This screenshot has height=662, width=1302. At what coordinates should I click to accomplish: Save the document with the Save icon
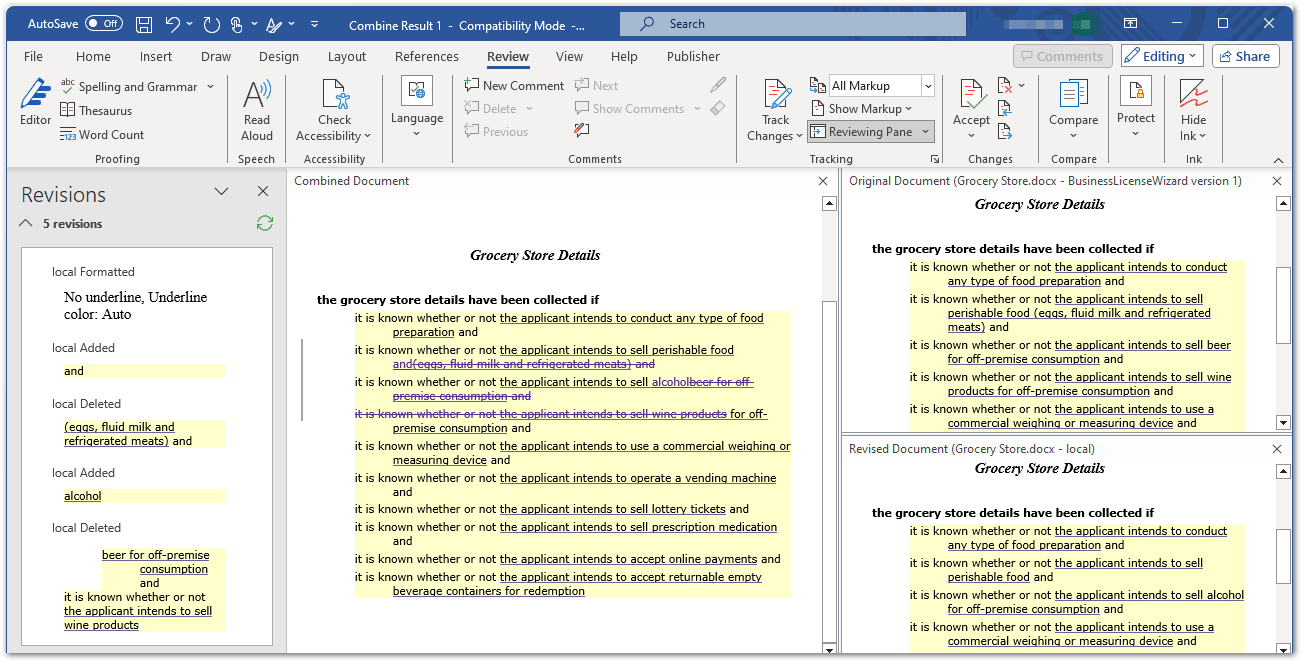(x=144, y=24)
